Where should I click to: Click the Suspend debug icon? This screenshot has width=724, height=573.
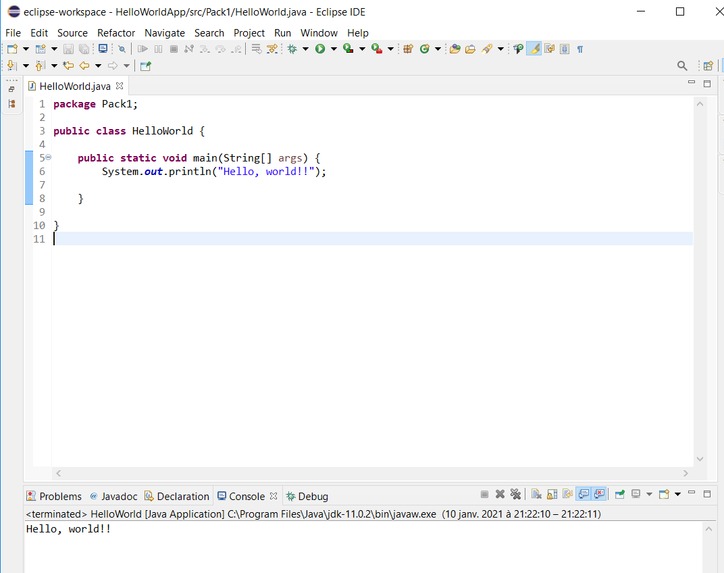coord(158,49)
